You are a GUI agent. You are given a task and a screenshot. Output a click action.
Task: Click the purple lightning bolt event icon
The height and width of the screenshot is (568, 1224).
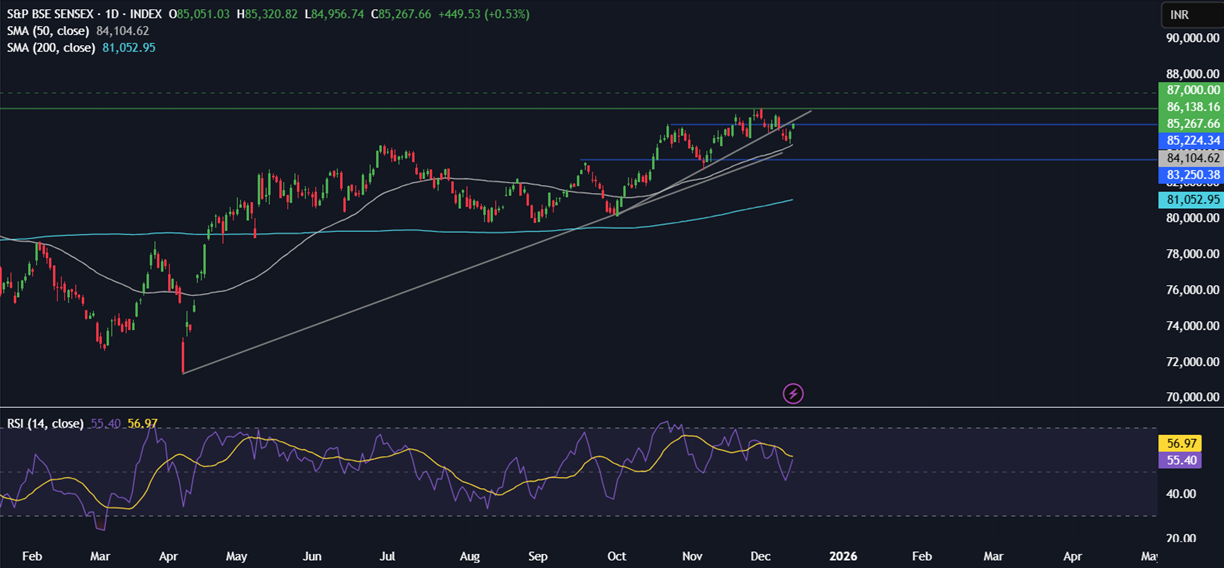pos(793,394)
